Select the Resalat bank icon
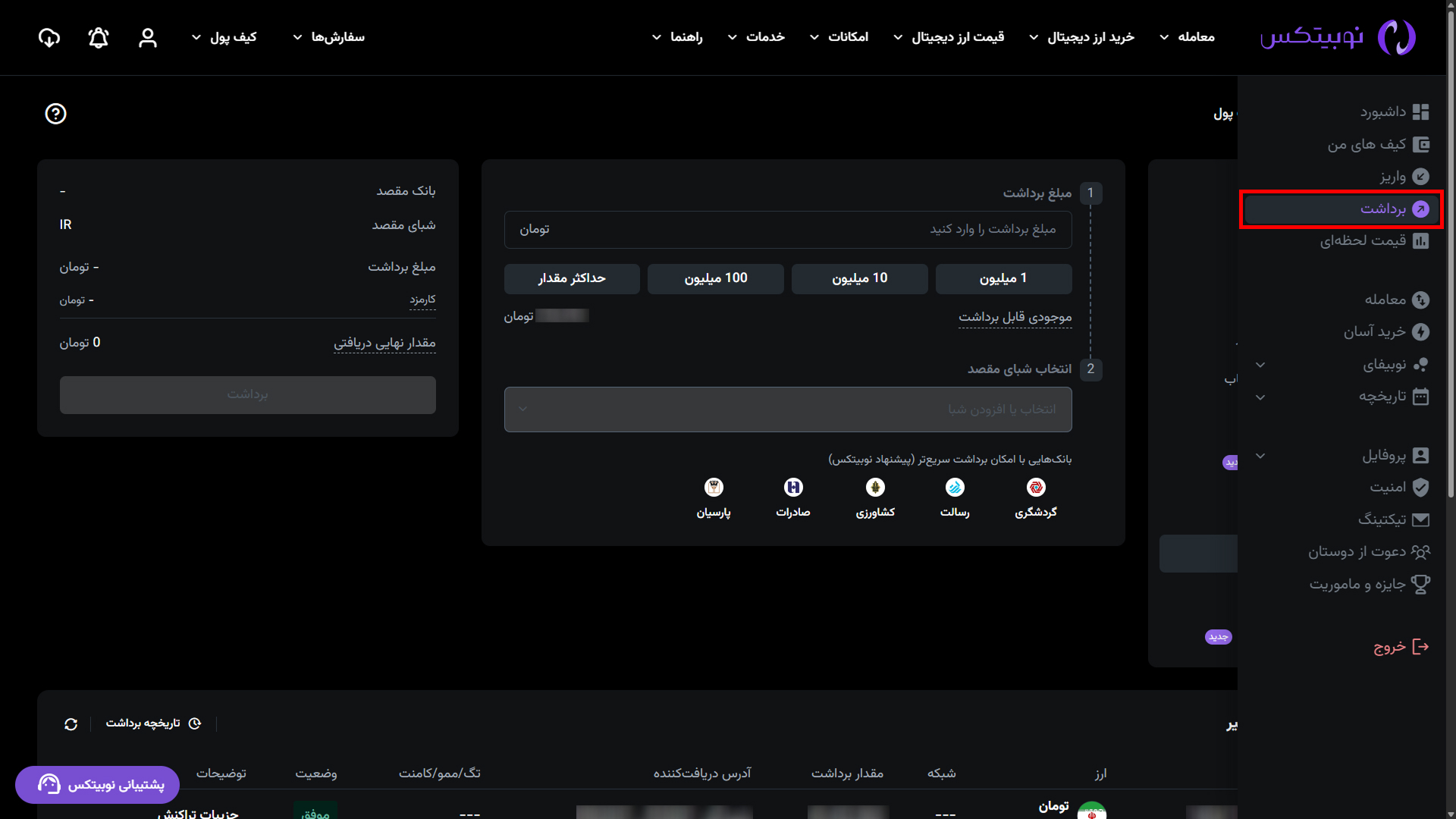Screen dimensions: 1456x819 [955, 488]
